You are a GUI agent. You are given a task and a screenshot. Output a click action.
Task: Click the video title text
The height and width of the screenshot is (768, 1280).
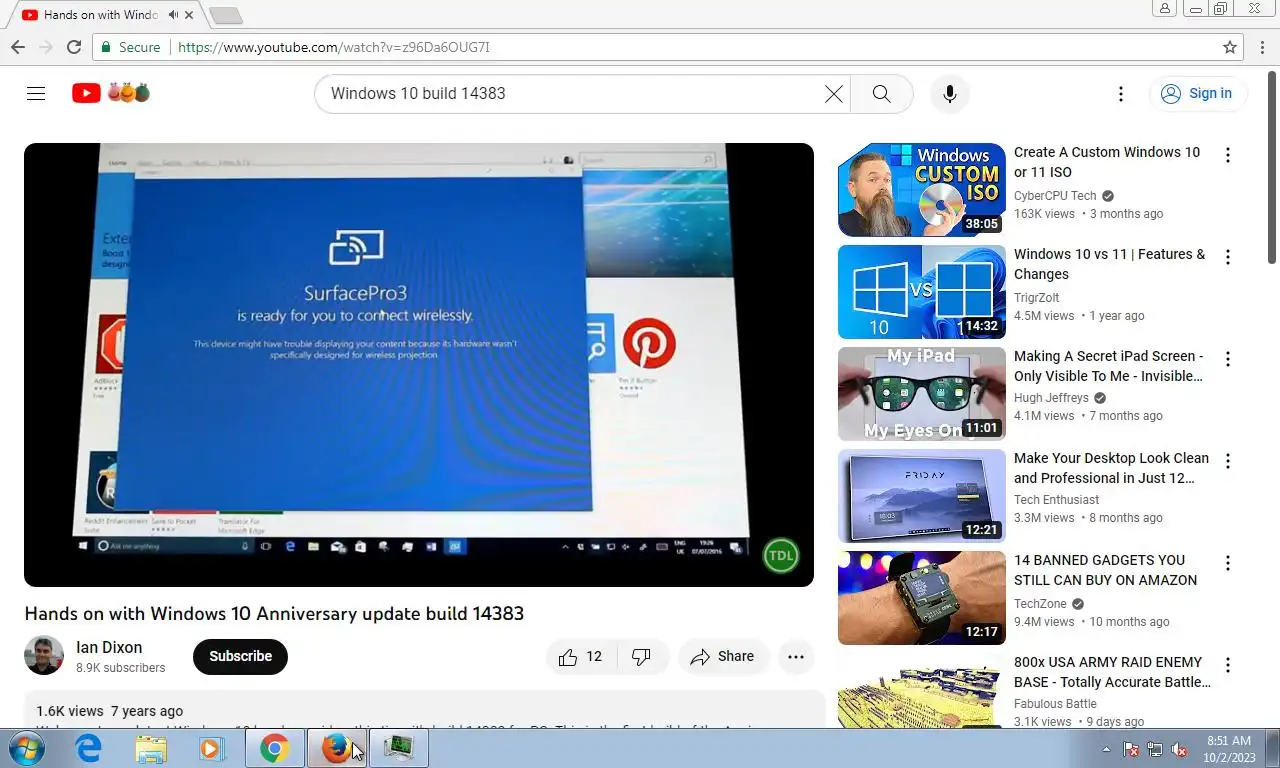(x=274, y=613)
